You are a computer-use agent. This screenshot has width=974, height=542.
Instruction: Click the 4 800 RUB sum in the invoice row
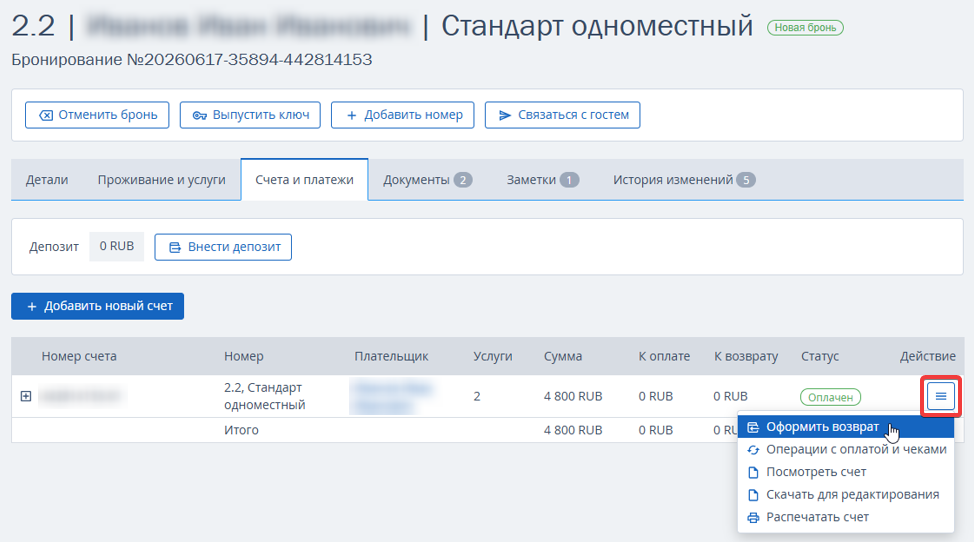pyautogui.click(x=573, y=397)
